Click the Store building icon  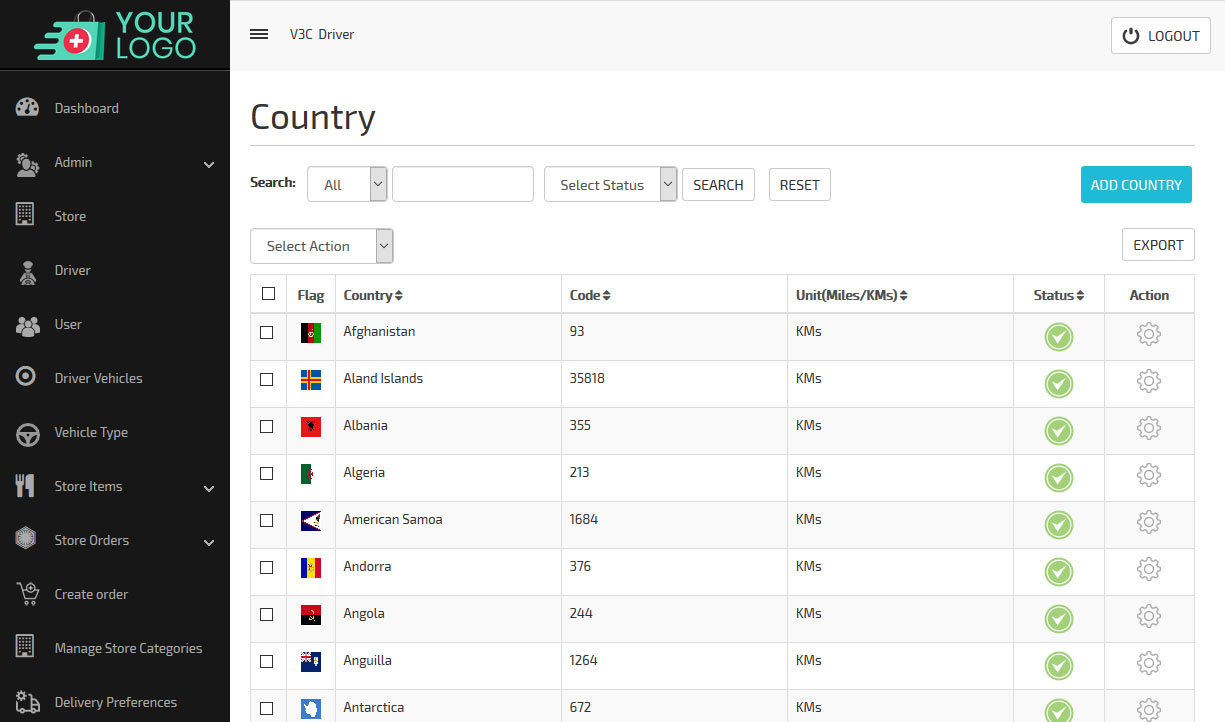26,215
